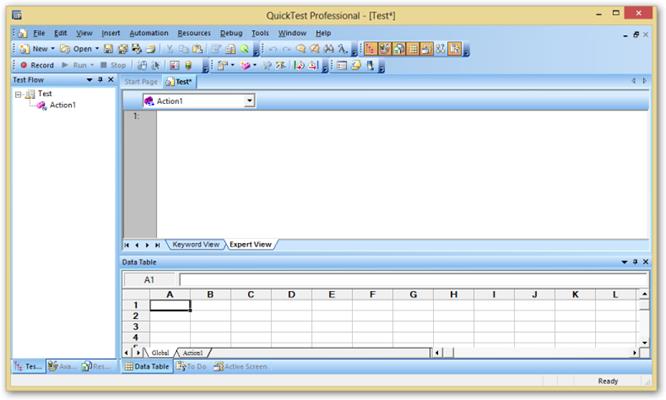Click the green Check Syntax icon

click(x=244, y=49)
